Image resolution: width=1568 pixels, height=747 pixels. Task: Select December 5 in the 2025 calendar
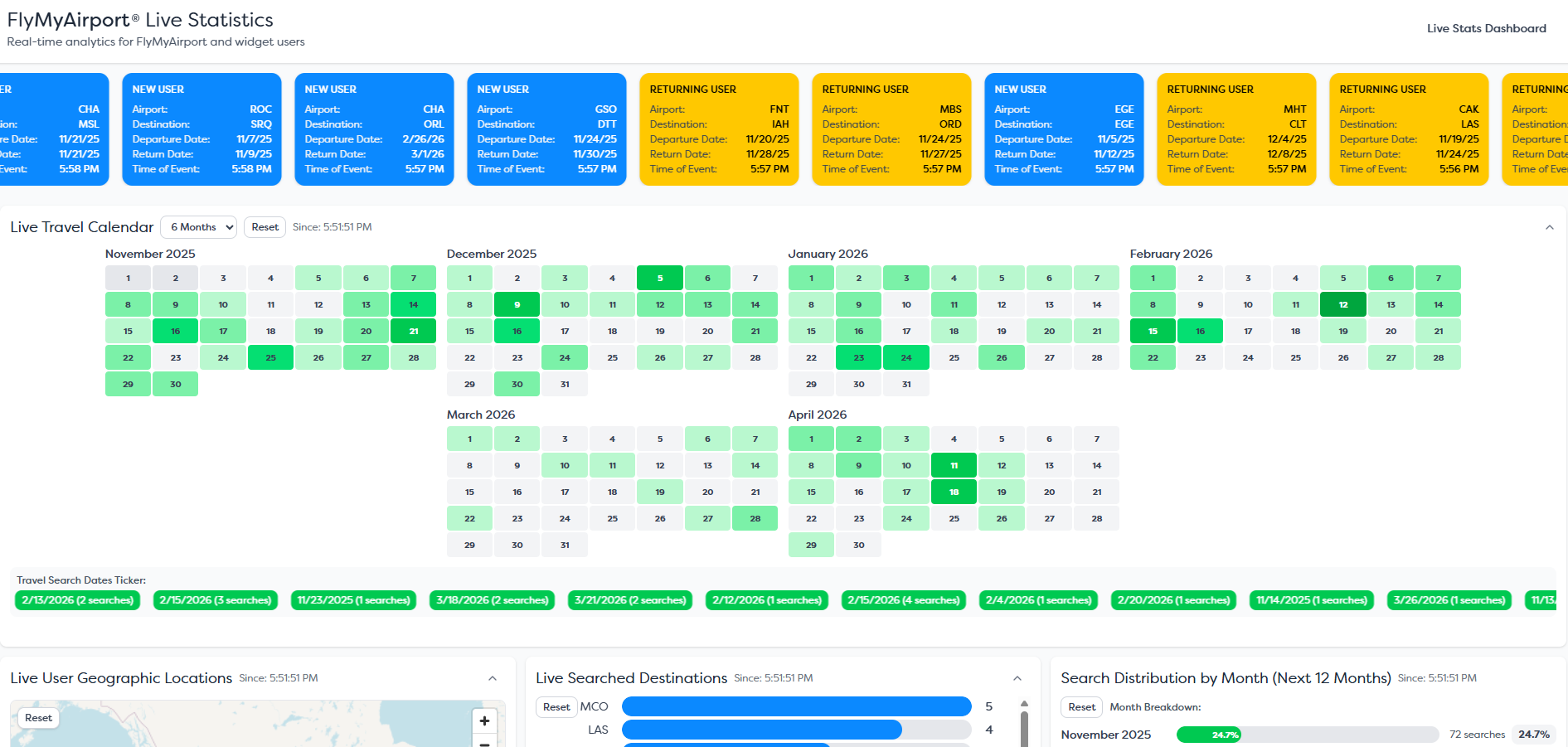(x=659, y=279)
